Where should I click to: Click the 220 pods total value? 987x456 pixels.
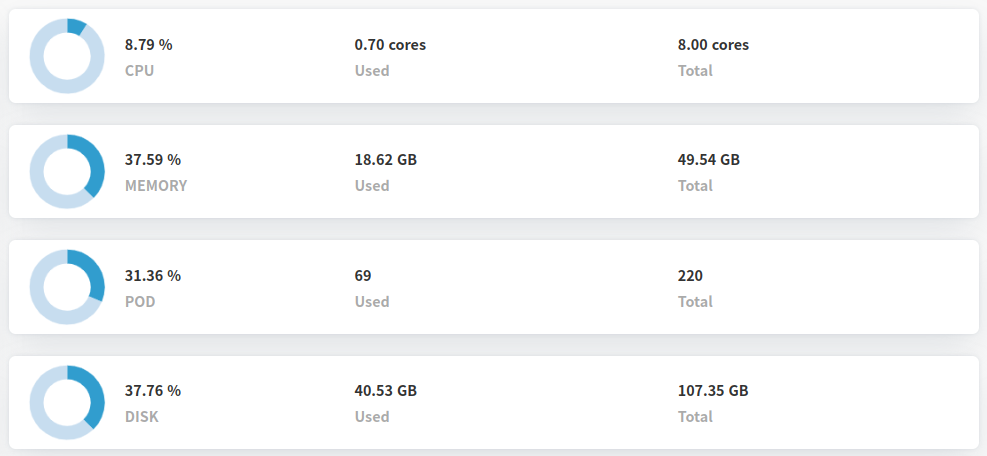[x=690, y=276]
